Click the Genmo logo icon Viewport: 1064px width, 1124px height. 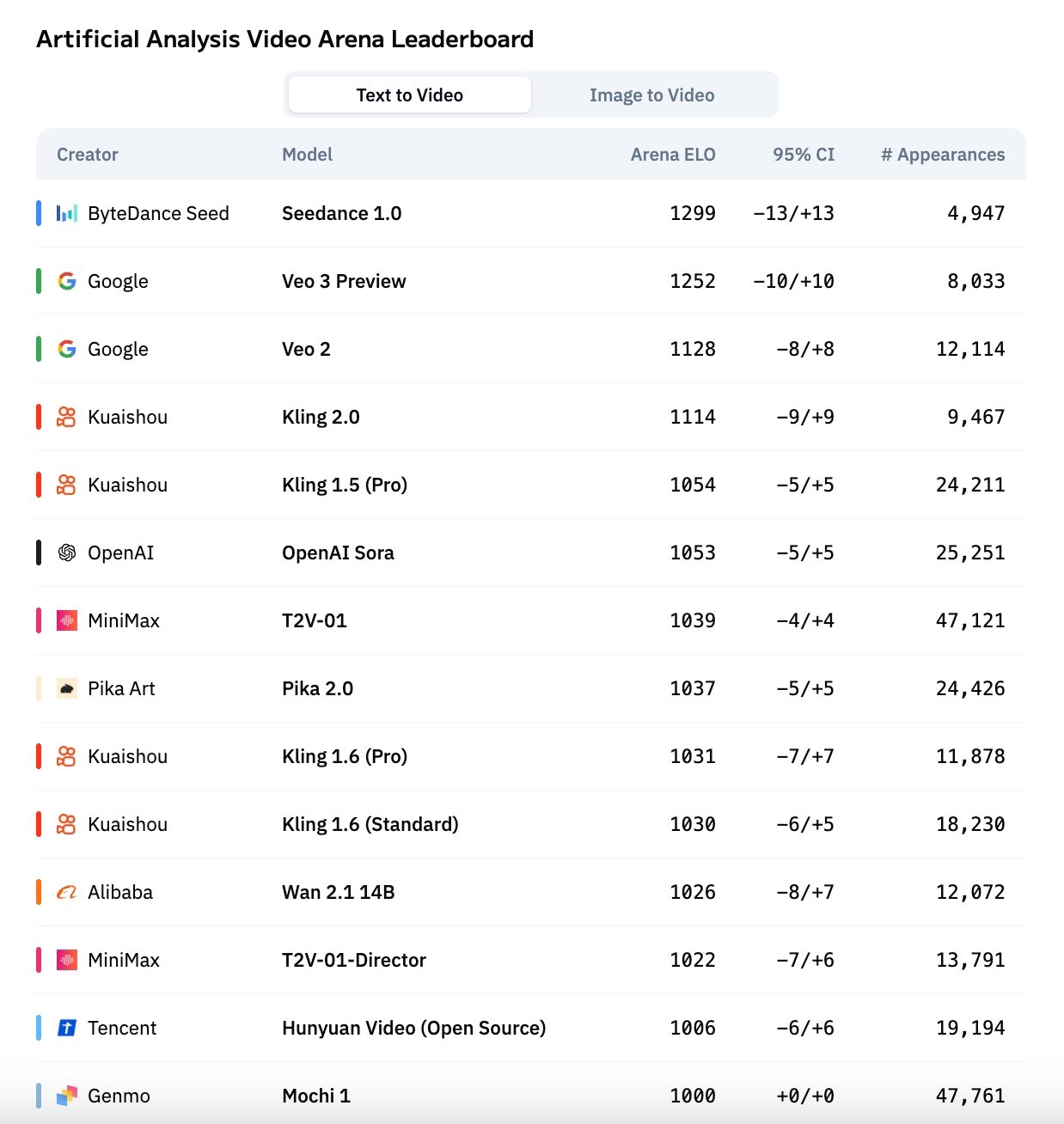(x=67, y=1096)
